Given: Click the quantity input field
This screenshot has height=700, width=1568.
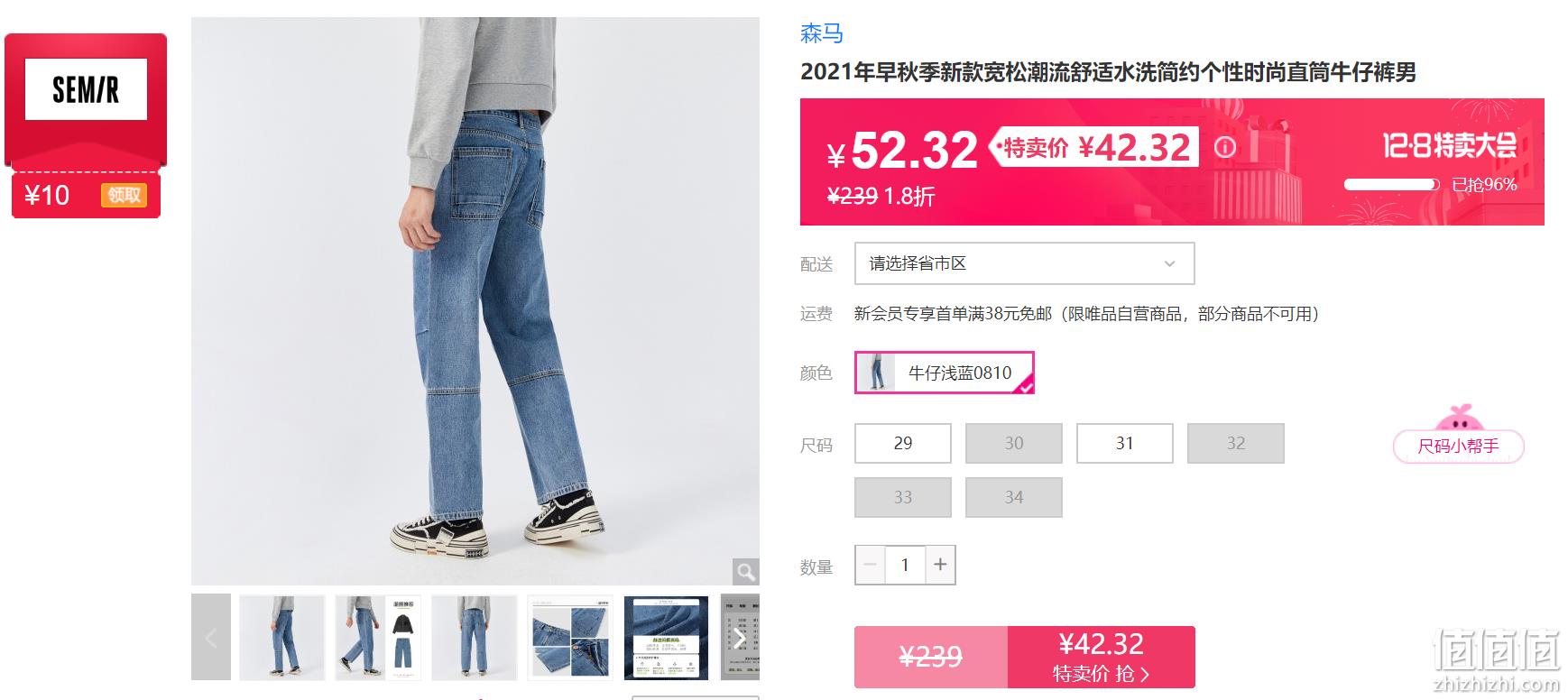Looking at the screenshot, I should click(905, 565).
